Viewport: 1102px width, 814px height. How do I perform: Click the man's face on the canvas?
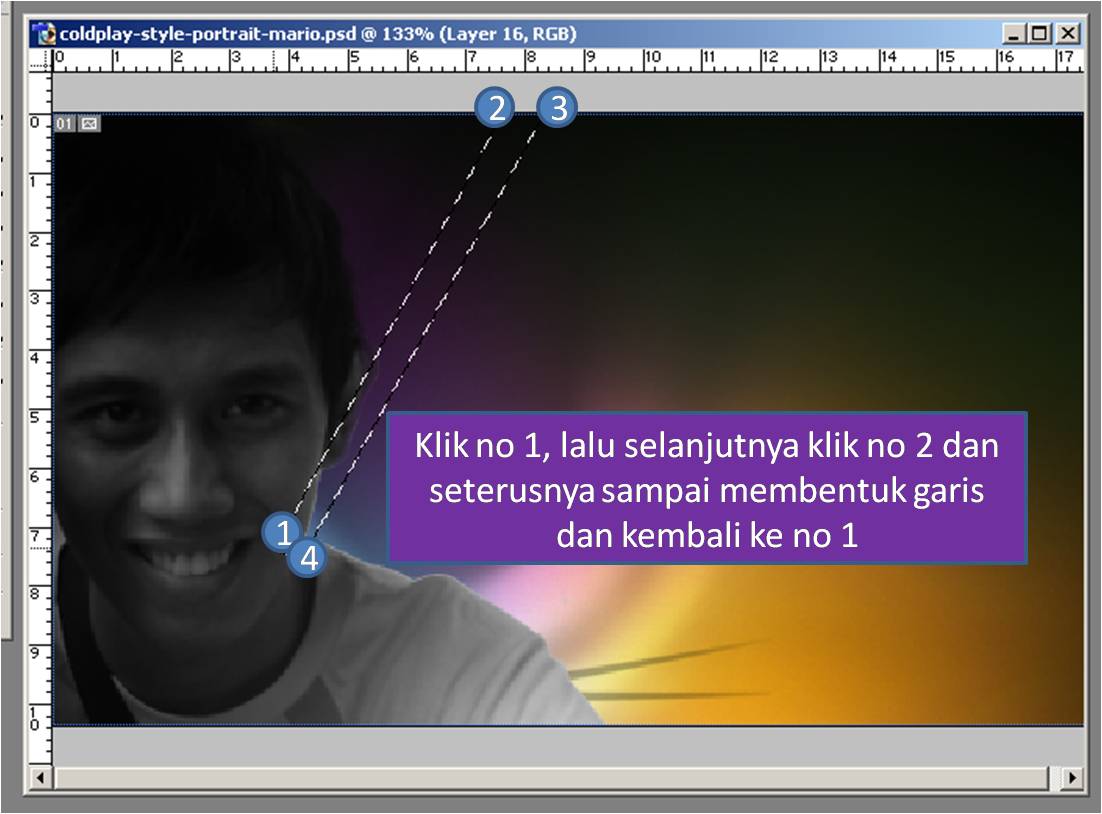click(x=190, y=440)
